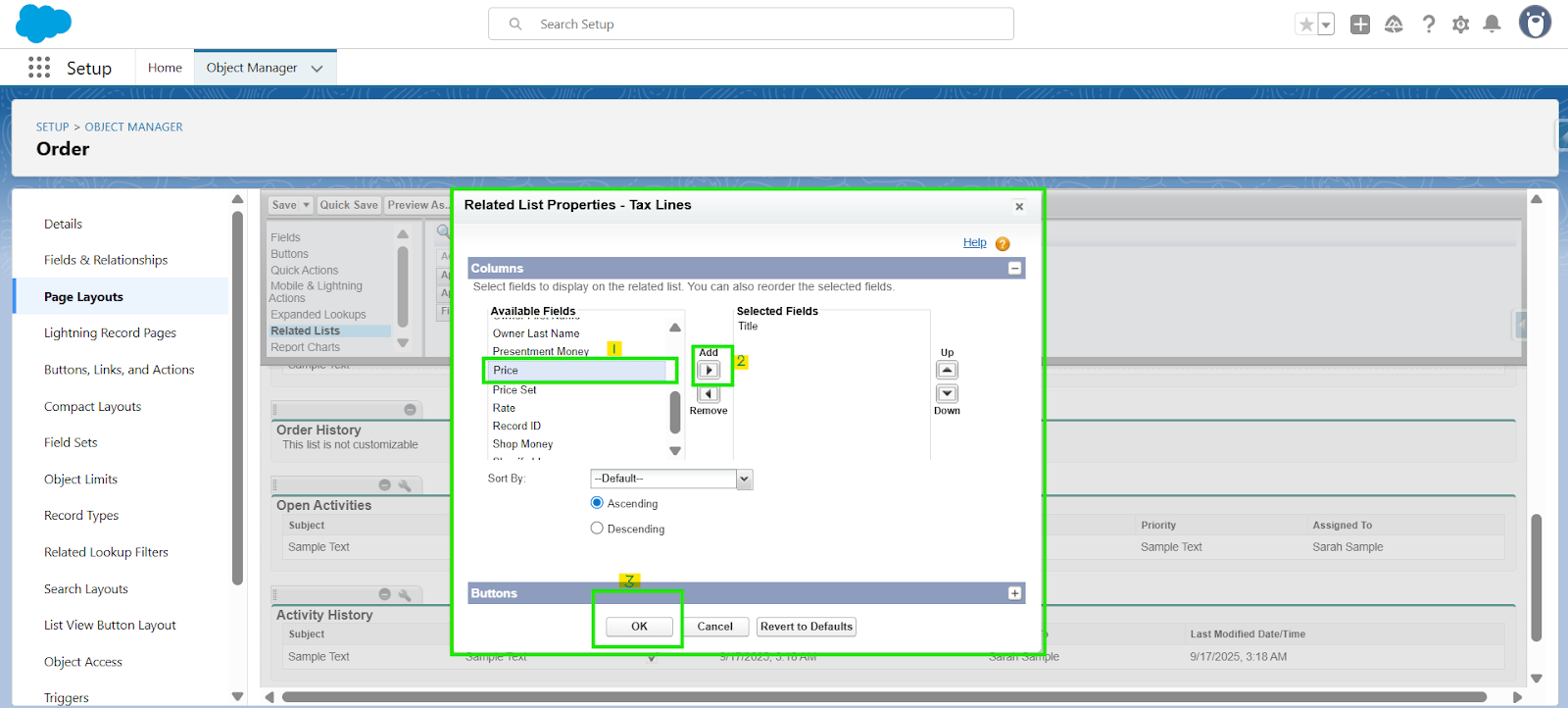Select Price Set in Available Fields
The height and width of the screenshot is (708, 1568).
pos(514,390)
